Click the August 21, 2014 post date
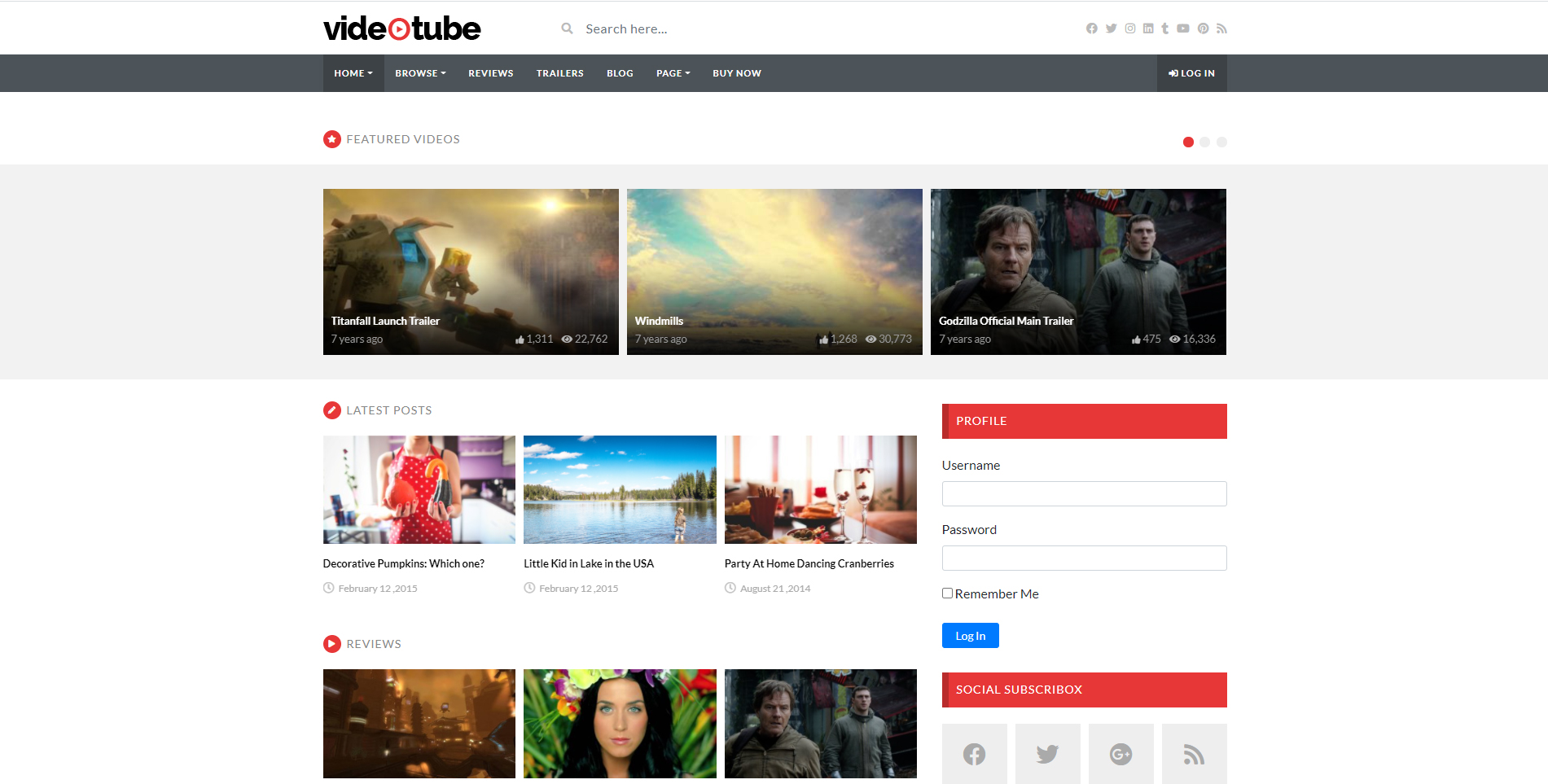Screen dimensions: 1548x784 click(x=775, y=589)
